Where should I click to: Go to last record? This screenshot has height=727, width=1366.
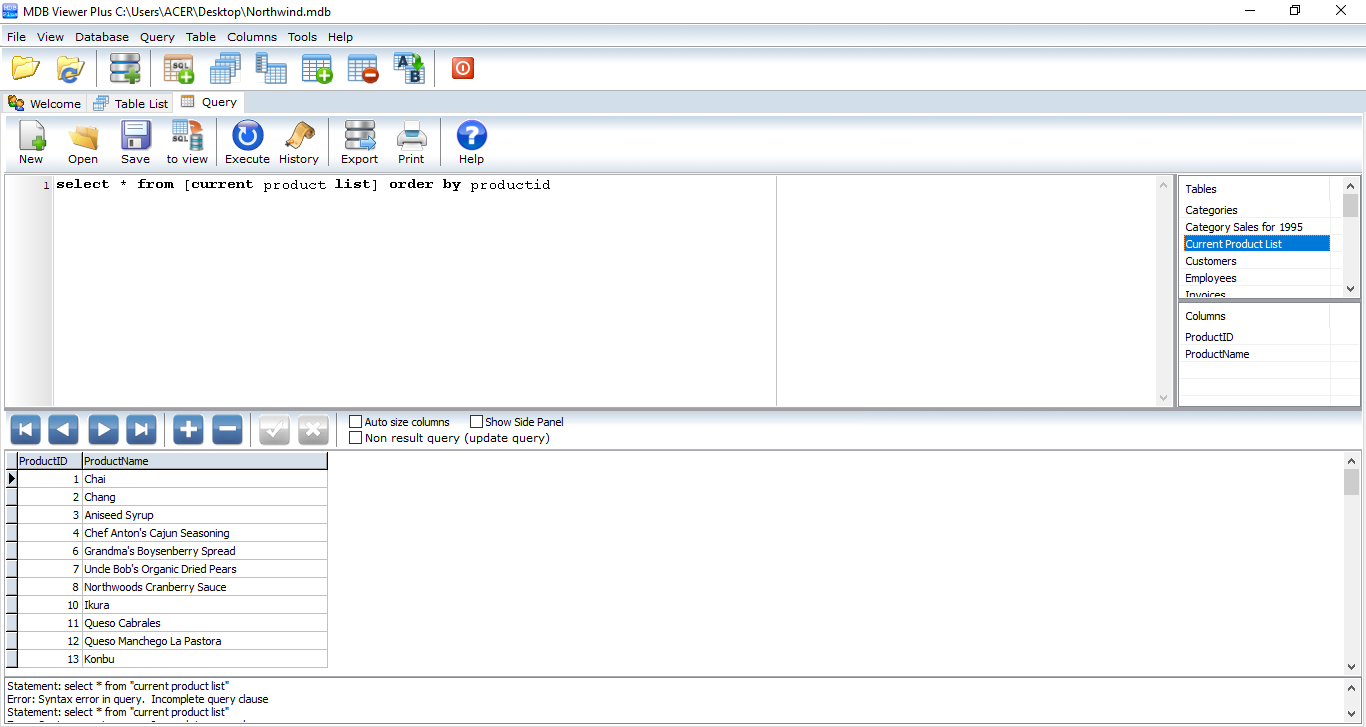click(142, 430)
